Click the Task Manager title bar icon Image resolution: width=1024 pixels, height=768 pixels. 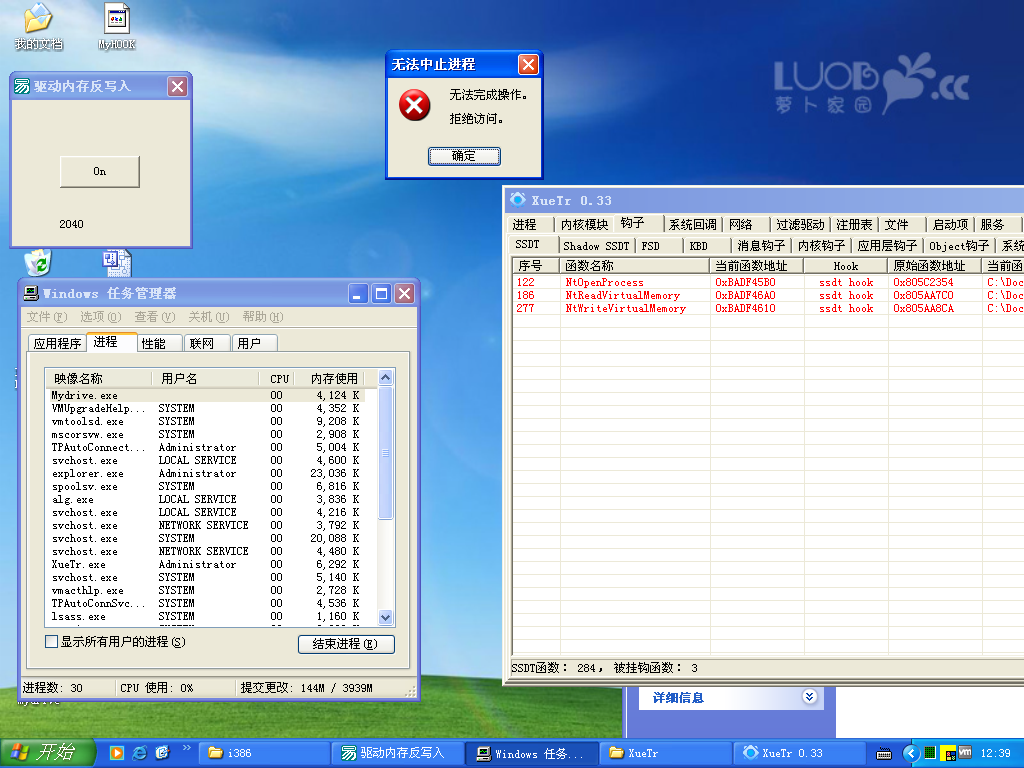(31, 293)
